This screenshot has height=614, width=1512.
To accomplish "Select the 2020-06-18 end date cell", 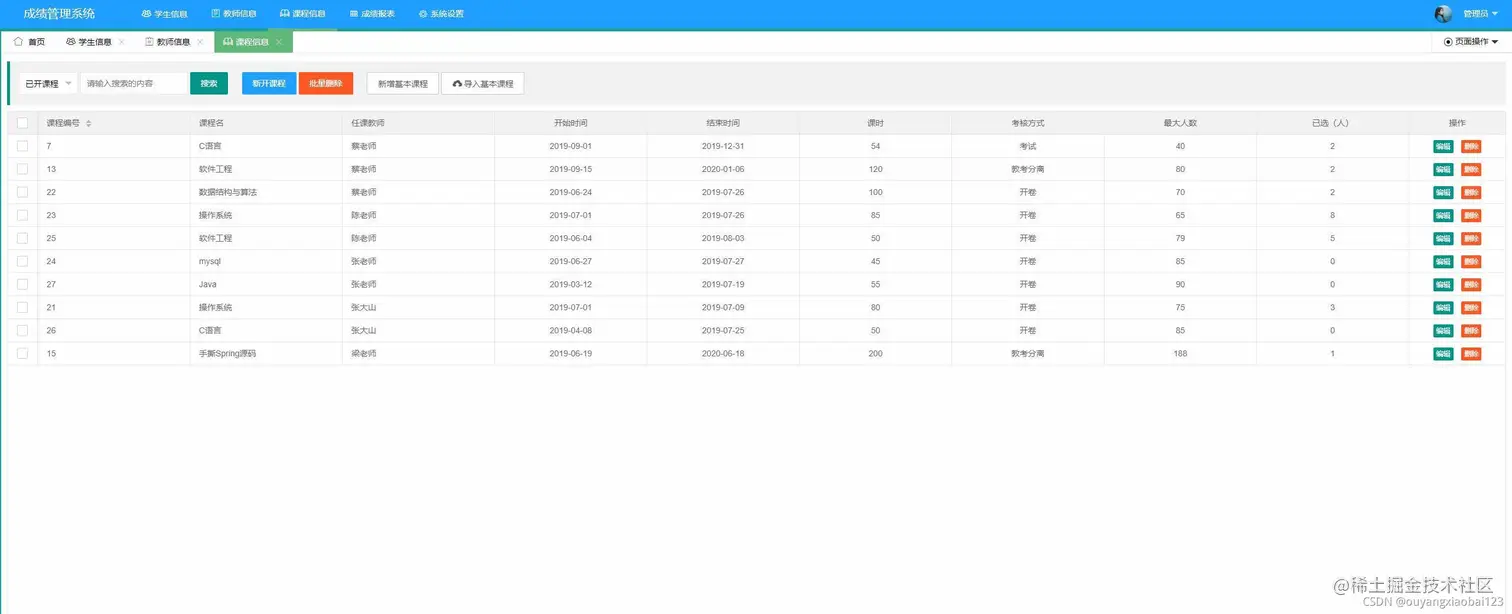I will (723, 353).
